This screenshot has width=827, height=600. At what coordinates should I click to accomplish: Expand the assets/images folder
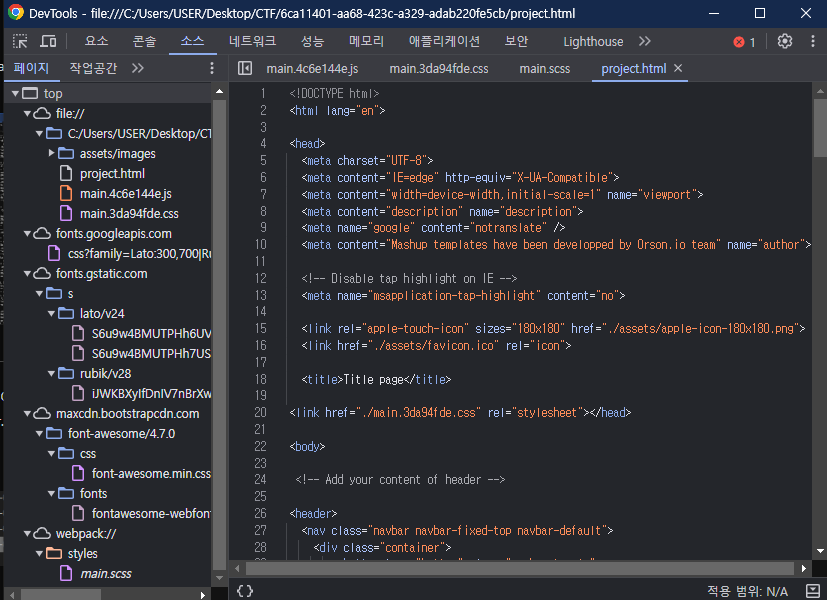[x=52, y=153]
